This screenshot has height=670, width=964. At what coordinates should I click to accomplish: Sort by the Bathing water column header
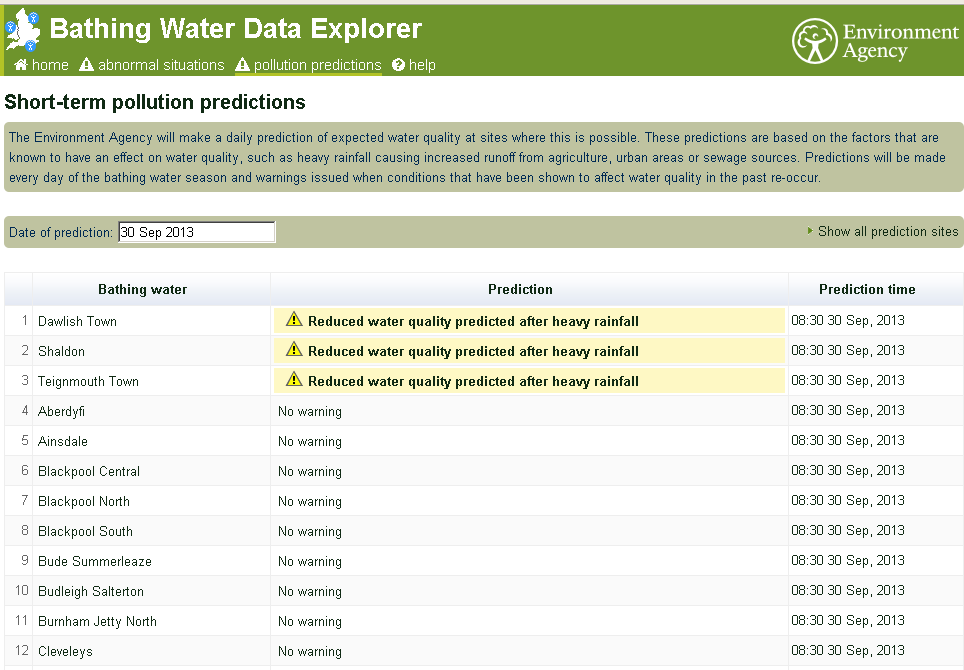pos(142,289)
